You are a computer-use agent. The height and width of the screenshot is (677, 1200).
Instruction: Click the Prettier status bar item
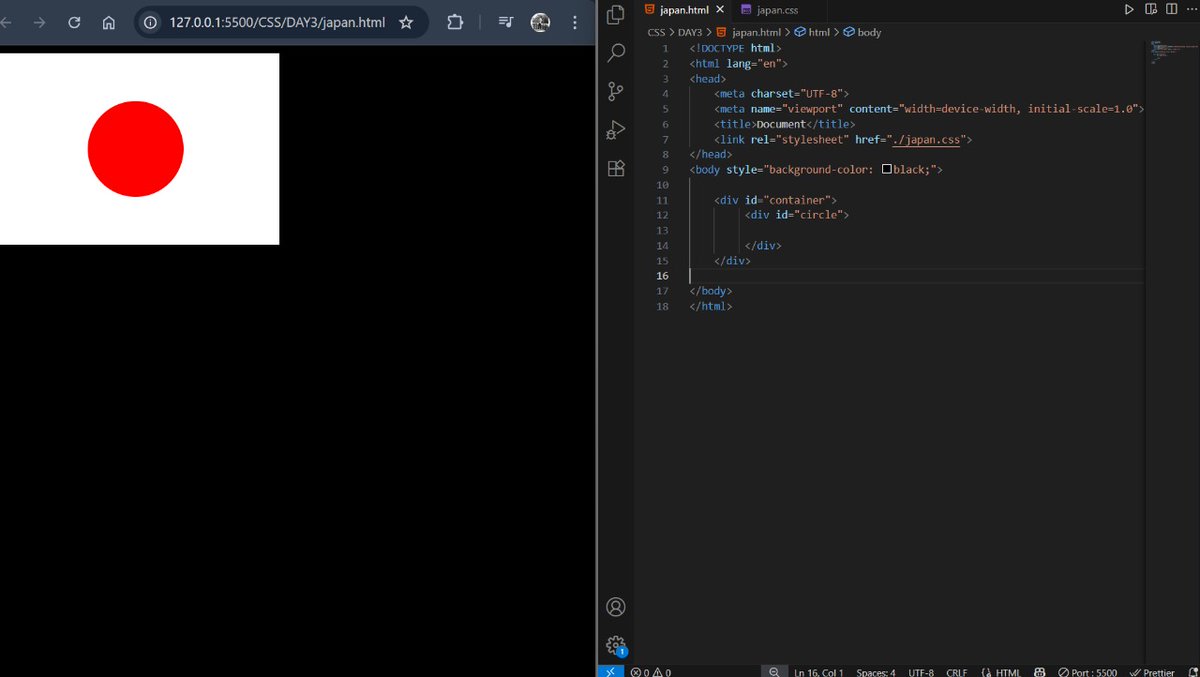pyautogui.click(x=1152, y=672)
